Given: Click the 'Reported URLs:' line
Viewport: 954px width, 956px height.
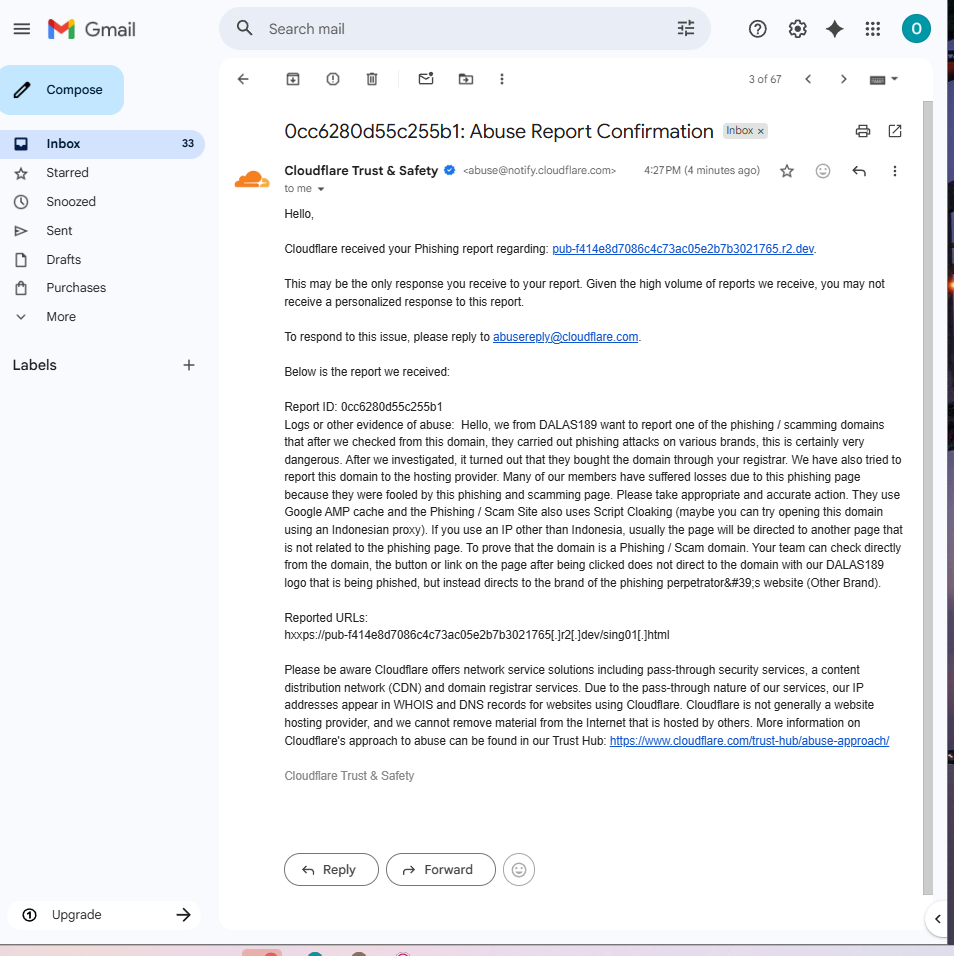Looking at the screenshot, I should click(326, 618).
